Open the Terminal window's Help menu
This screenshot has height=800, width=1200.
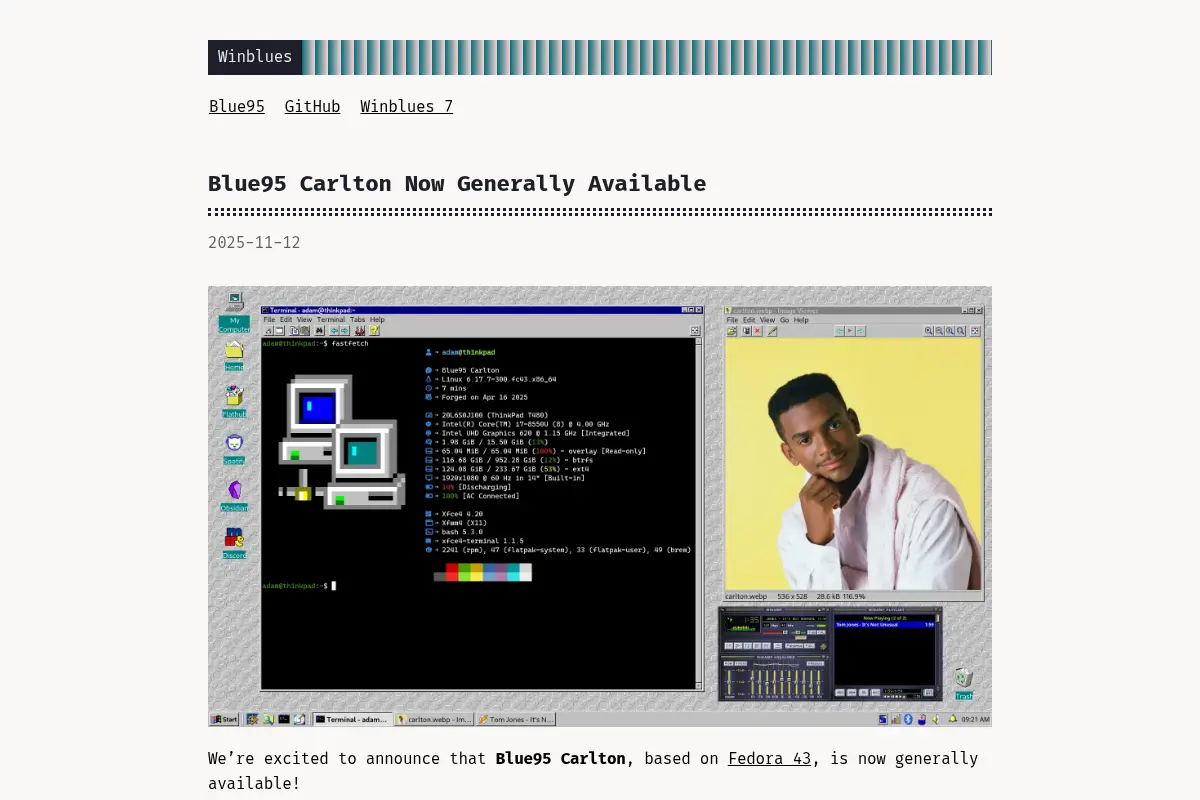tap(377, 320)
